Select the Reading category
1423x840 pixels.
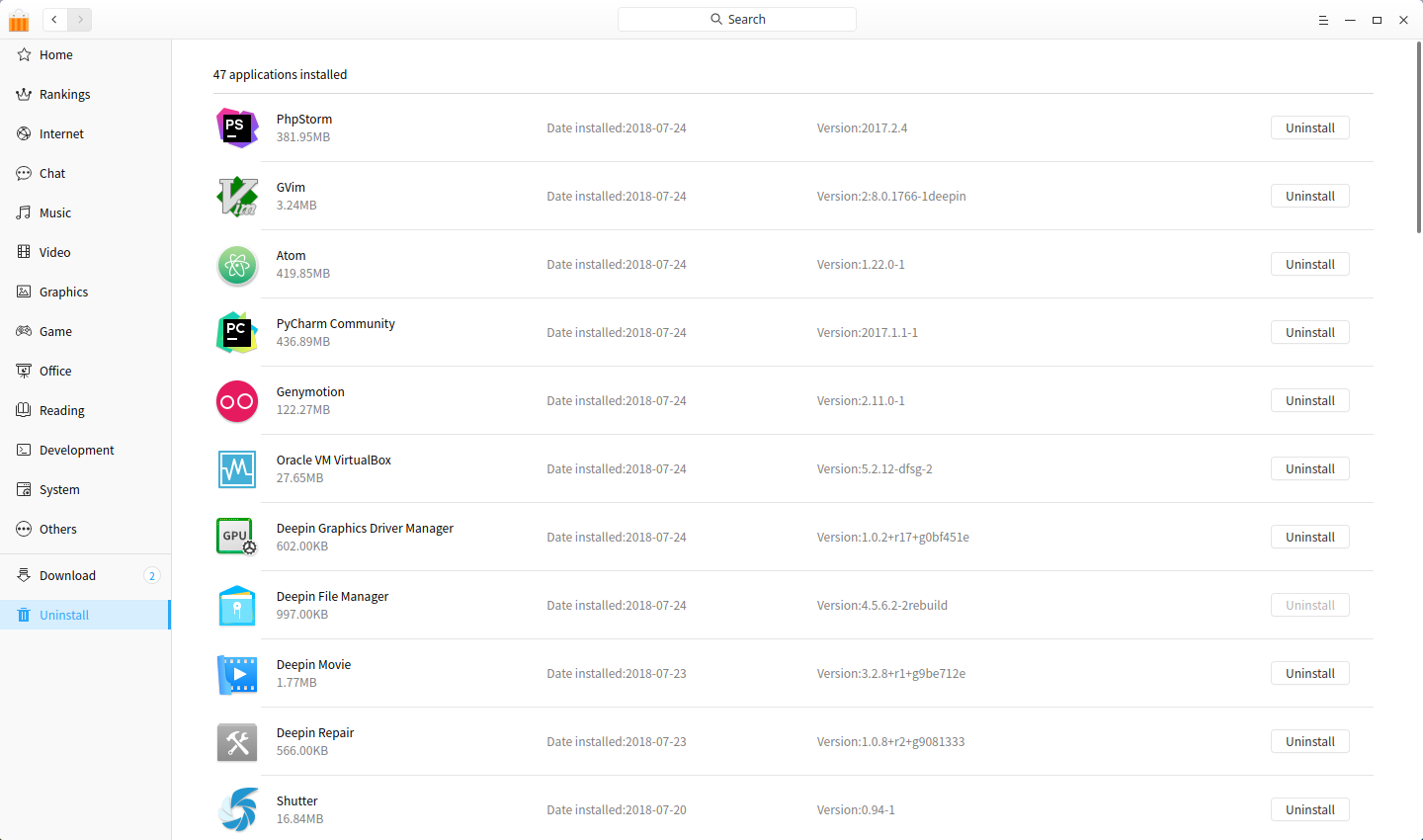tap(85, 411)
